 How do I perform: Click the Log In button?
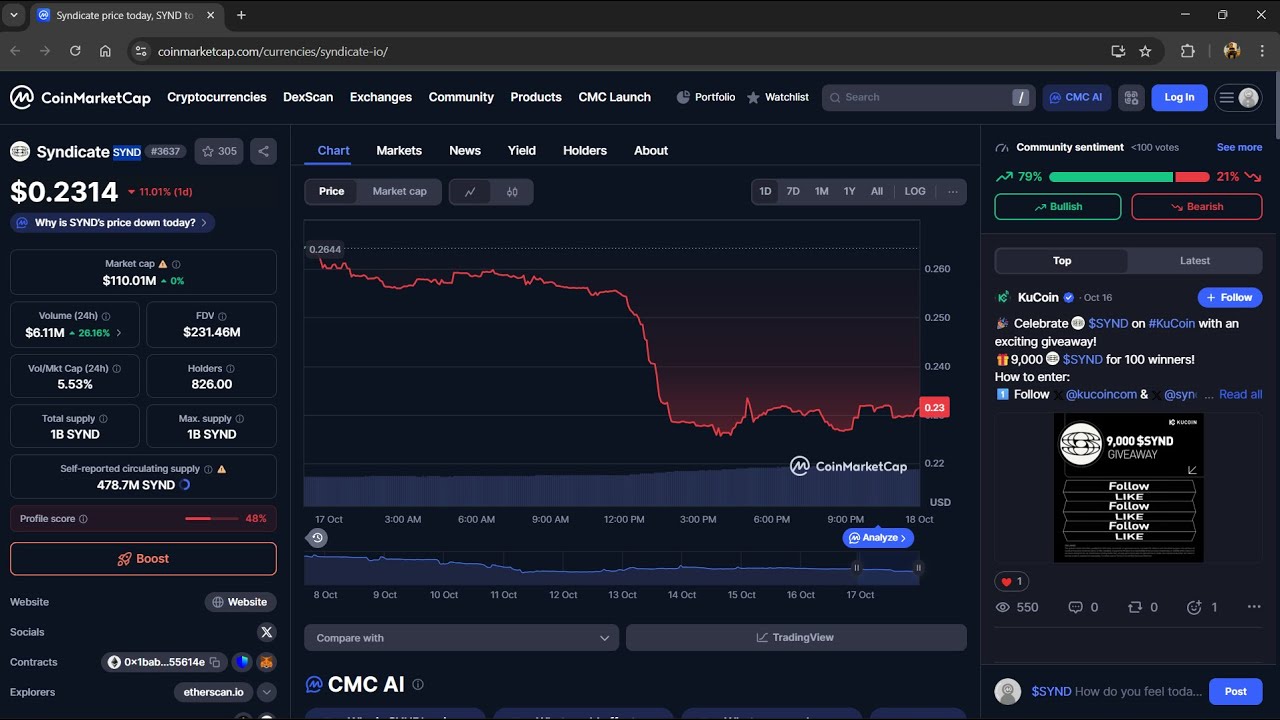click(x=1179, y=97)
